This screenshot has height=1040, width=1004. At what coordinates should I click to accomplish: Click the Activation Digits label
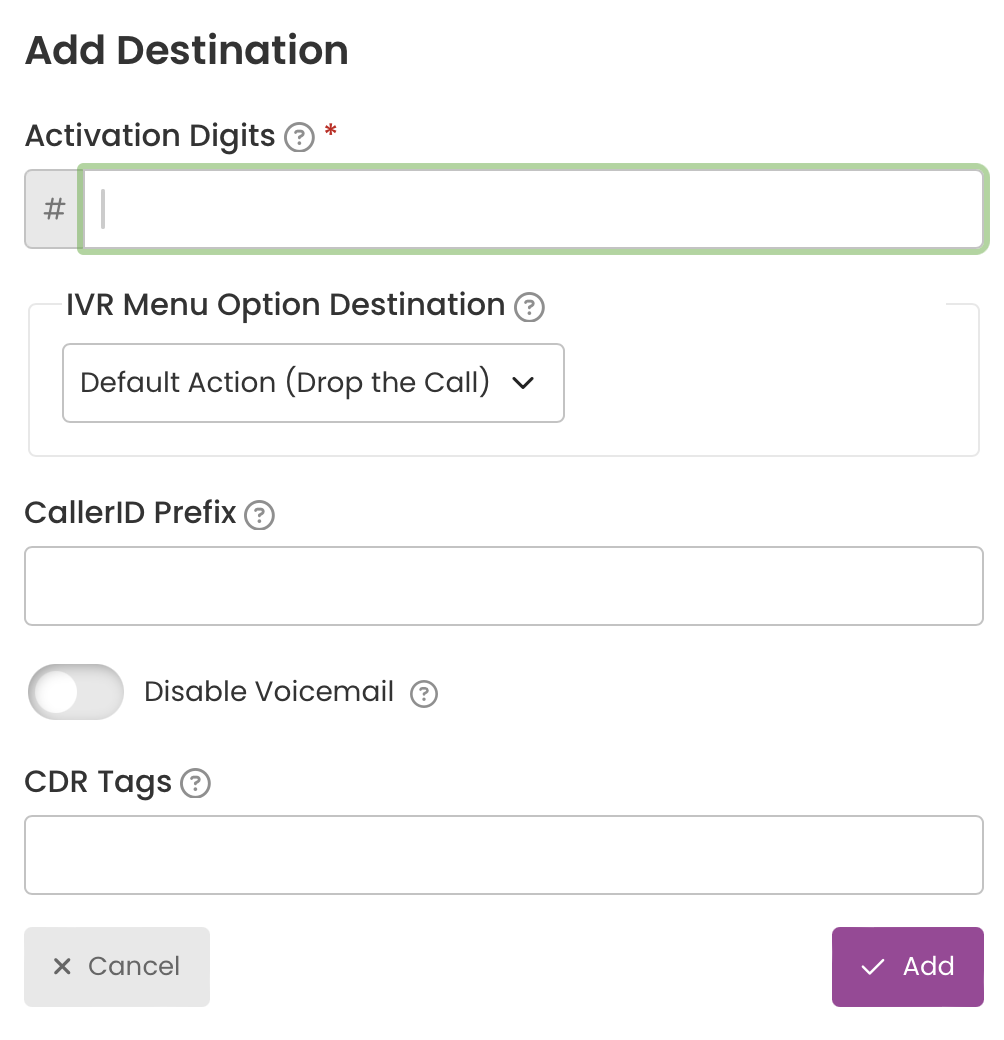point(150,136)
